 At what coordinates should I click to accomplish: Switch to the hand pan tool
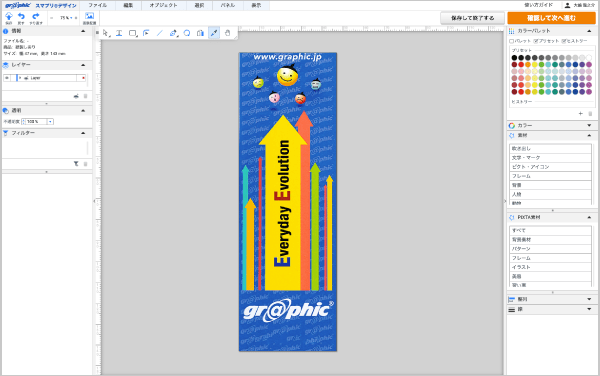coord(227,33)
